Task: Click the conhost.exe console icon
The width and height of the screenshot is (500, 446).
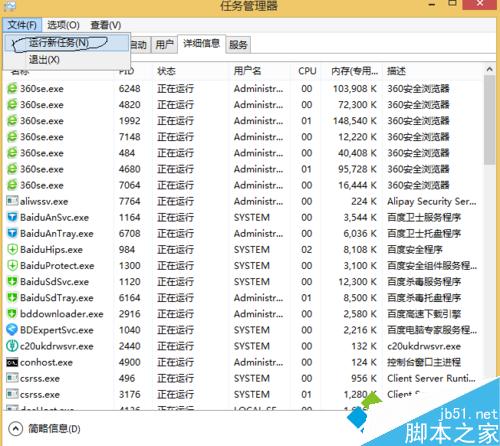Action: pos(12,362)
